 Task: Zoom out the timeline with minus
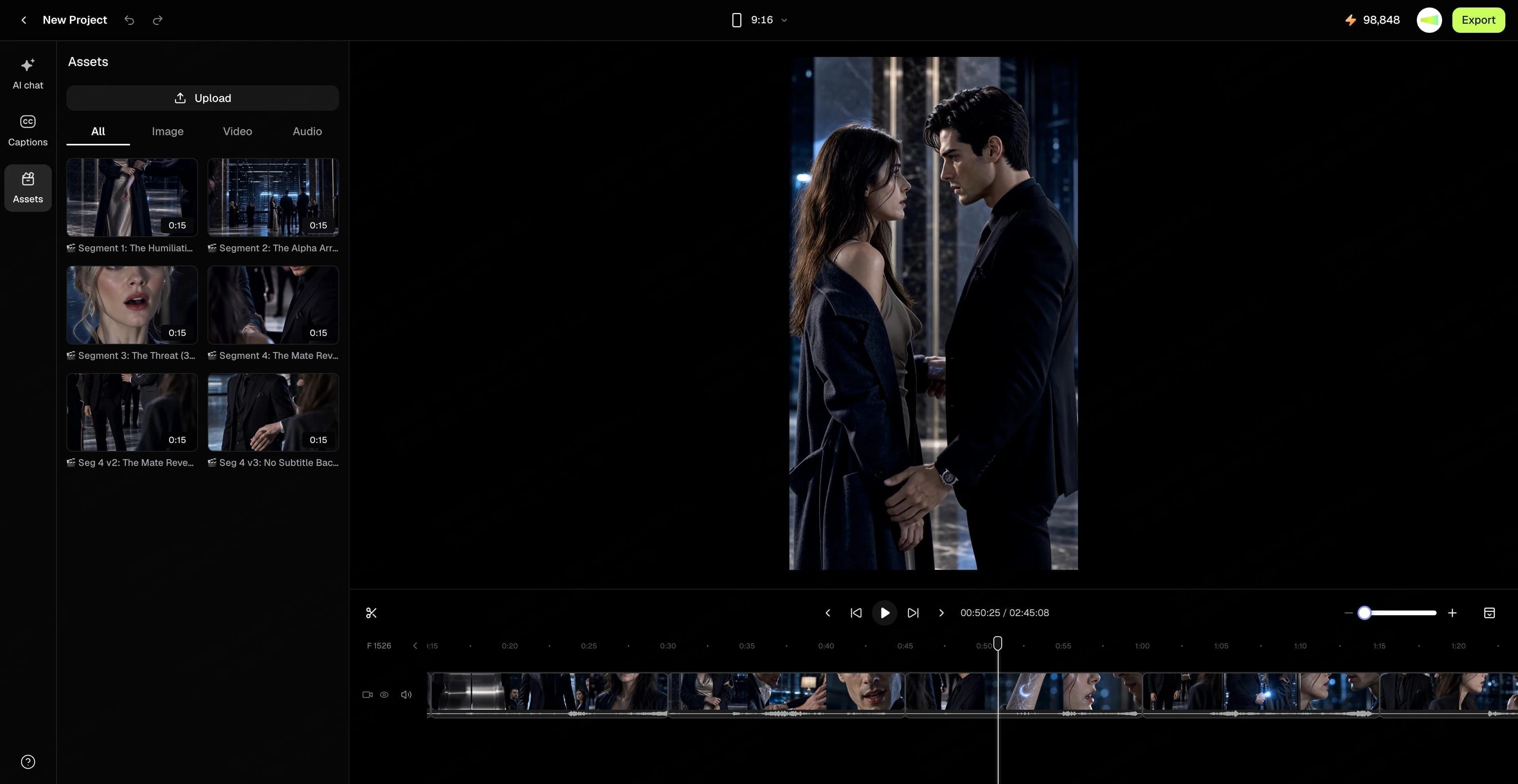click(x=1348, y=613)
